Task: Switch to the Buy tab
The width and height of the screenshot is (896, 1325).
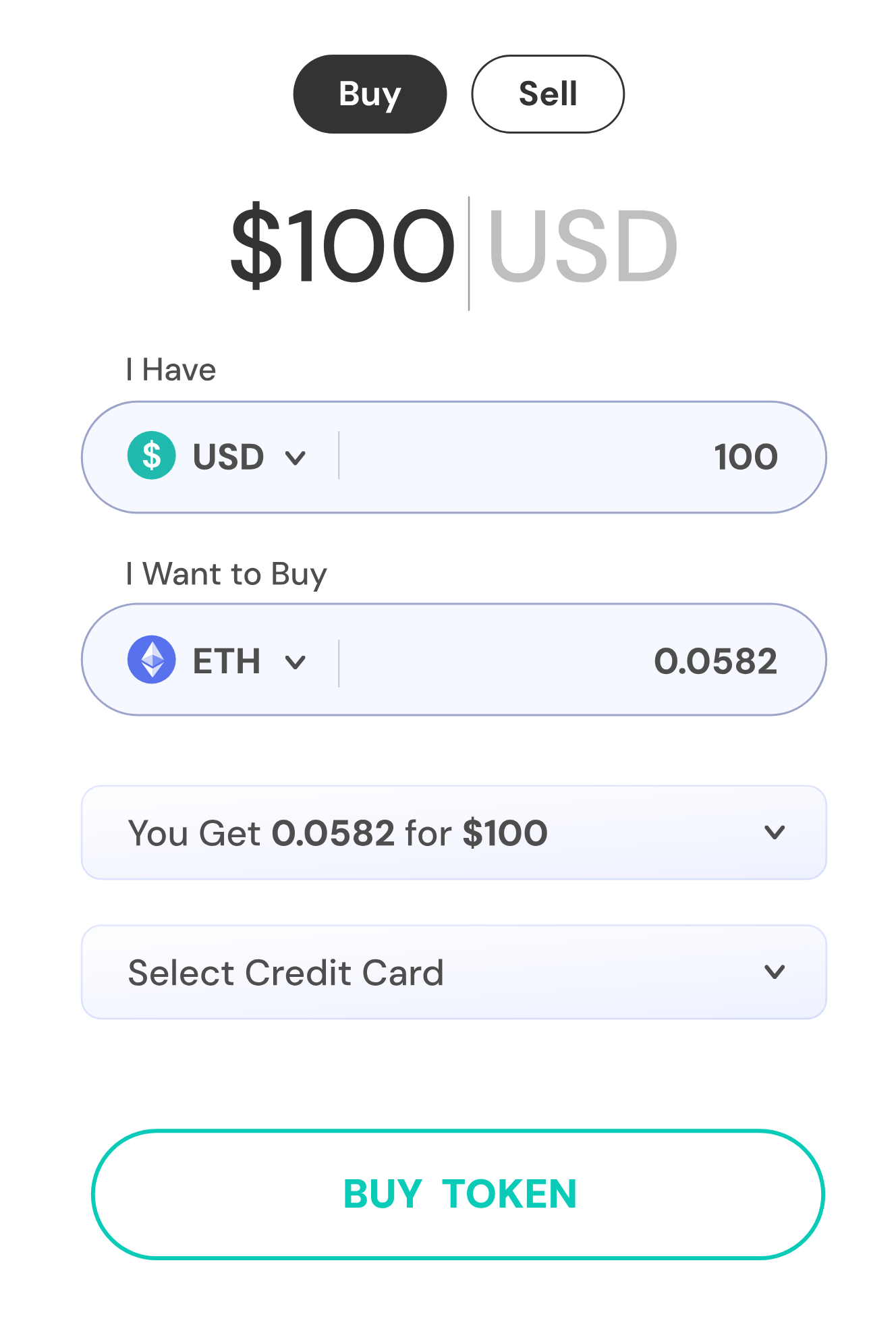Action: tap(370, 94)
